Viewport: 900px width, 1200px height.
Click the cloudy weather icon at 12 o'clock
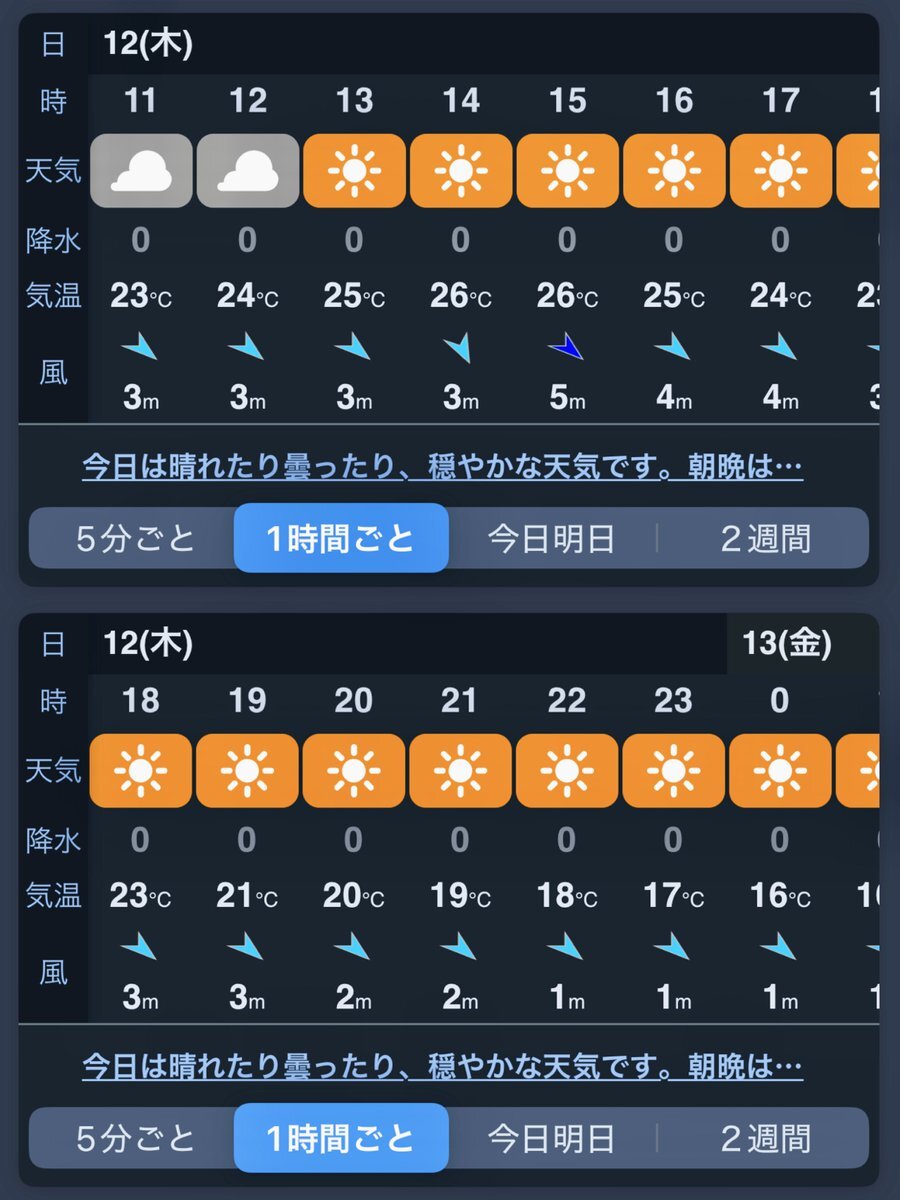pos(248,171)
